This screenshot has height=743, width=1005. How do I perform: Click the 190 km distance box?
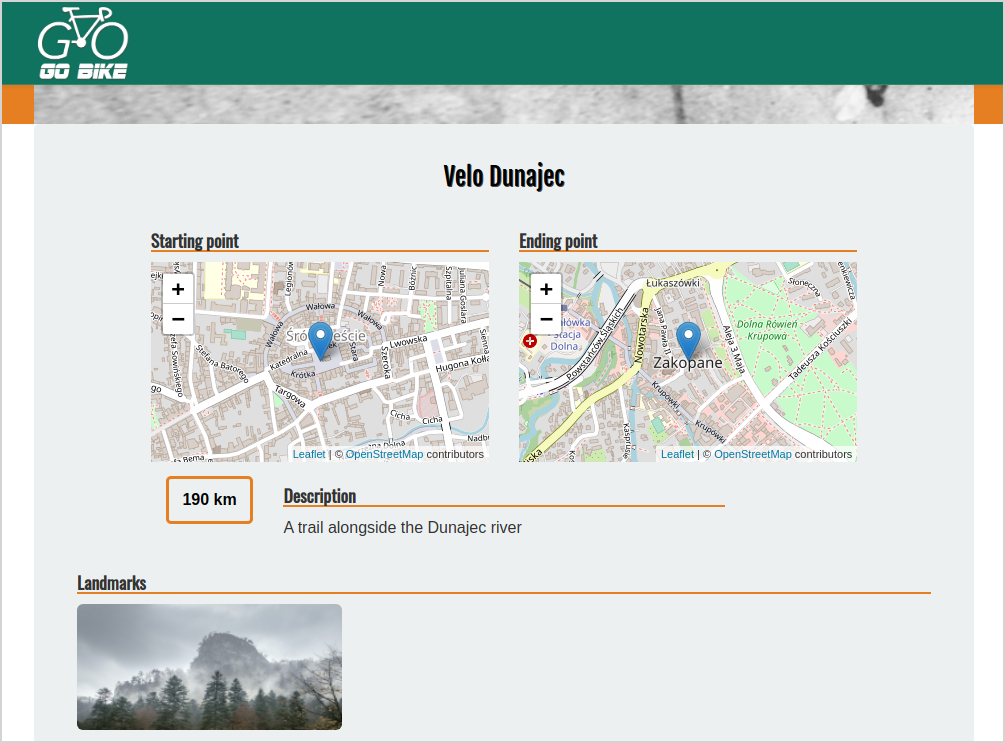209,499
